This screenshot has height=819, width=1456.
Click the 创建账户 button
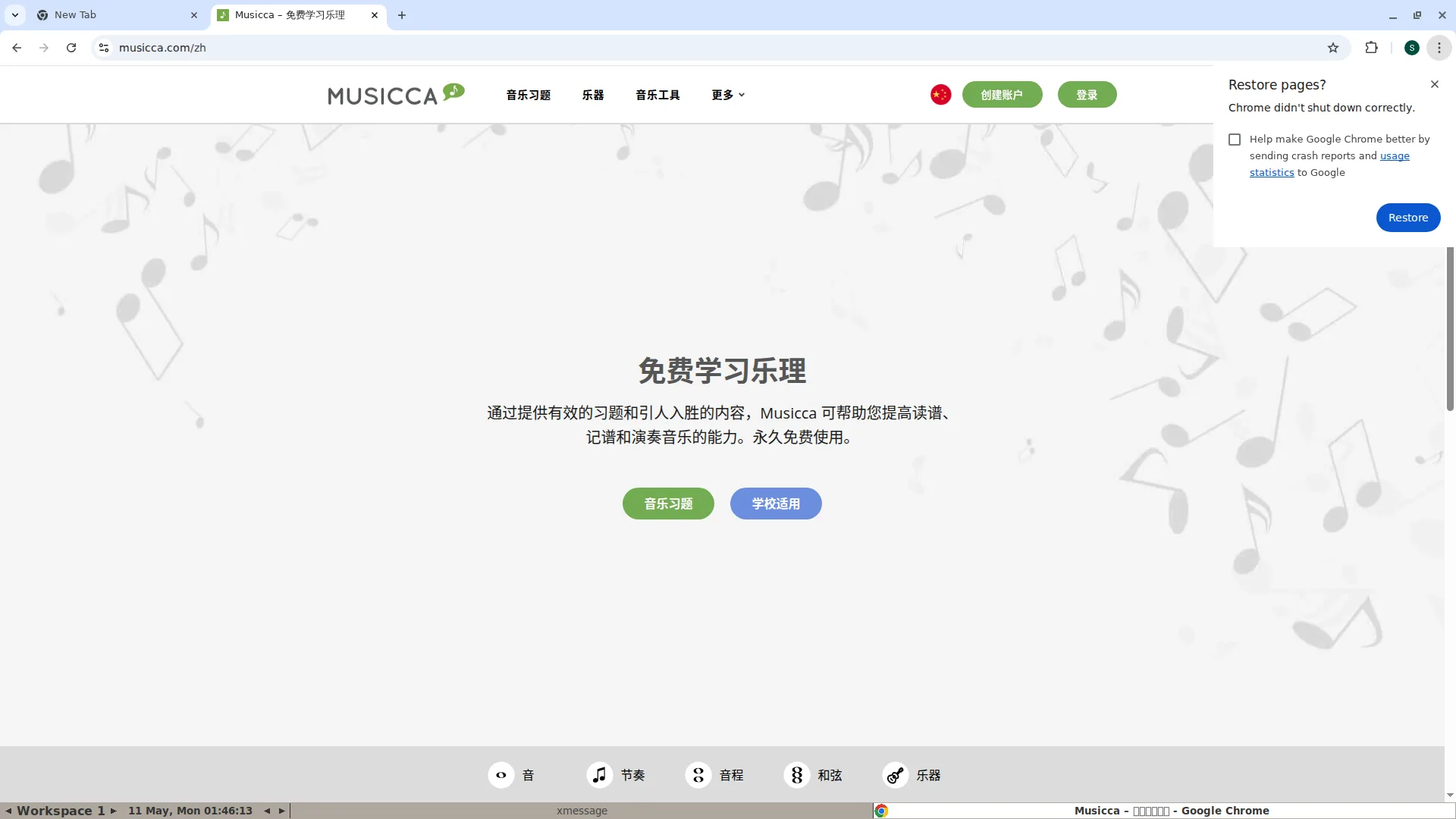point(1002,95)
